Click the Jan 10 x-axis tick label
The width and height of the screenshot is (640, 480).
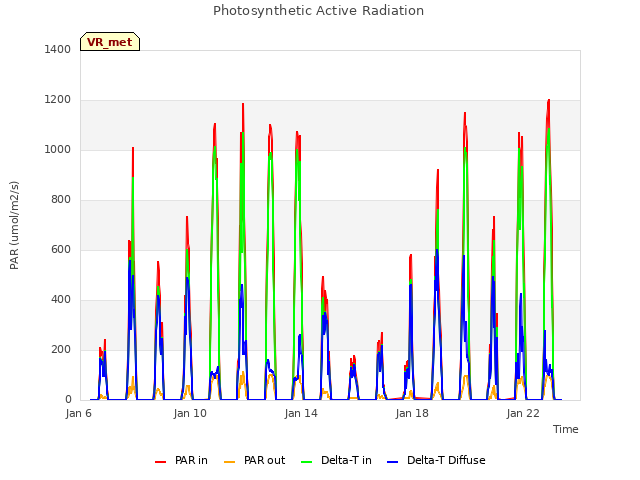point(190,413)
